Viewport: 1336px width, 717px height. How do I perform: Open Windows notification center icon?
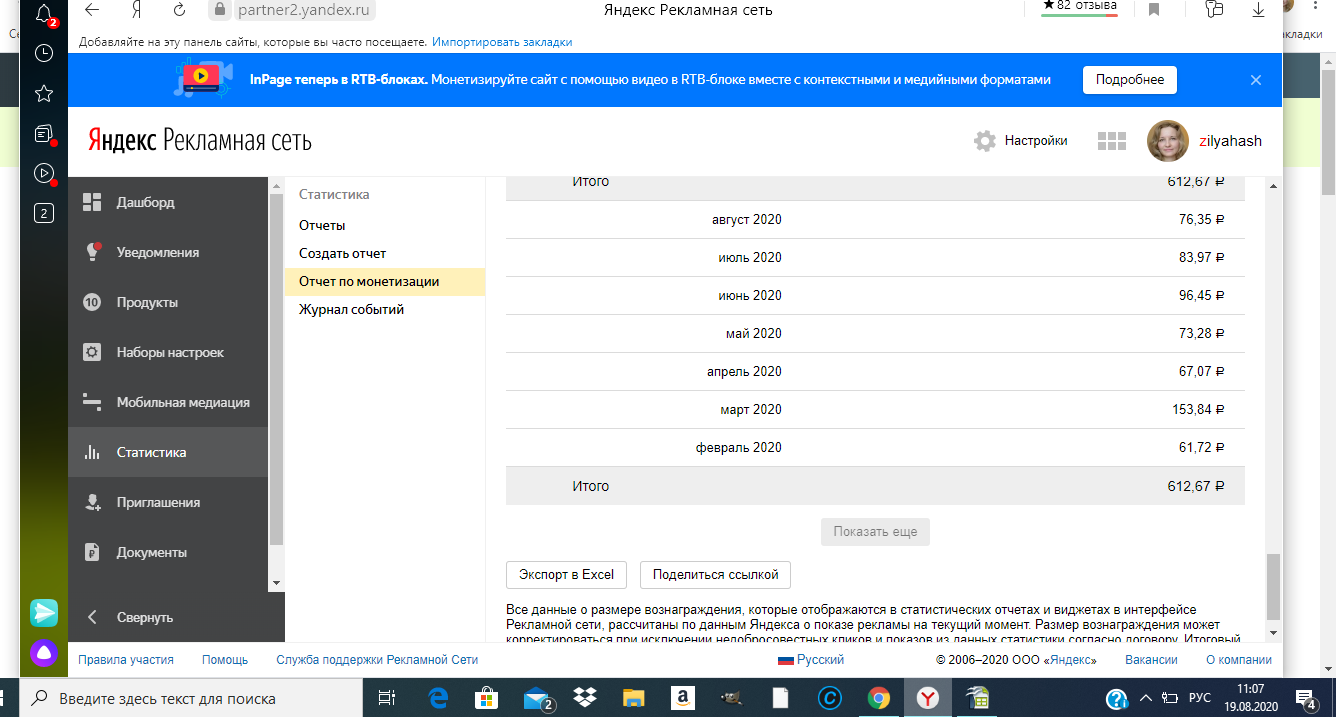point(1306,698)
